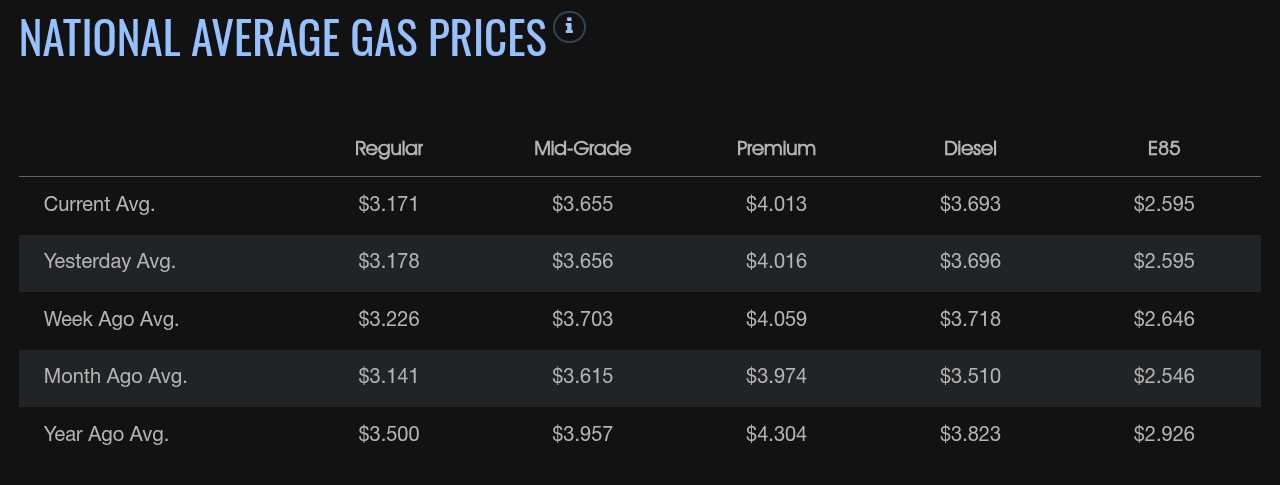The width and height of the screenshot is (1280, 485).
Task: Select the Premium column header
Action: (776, 149)
